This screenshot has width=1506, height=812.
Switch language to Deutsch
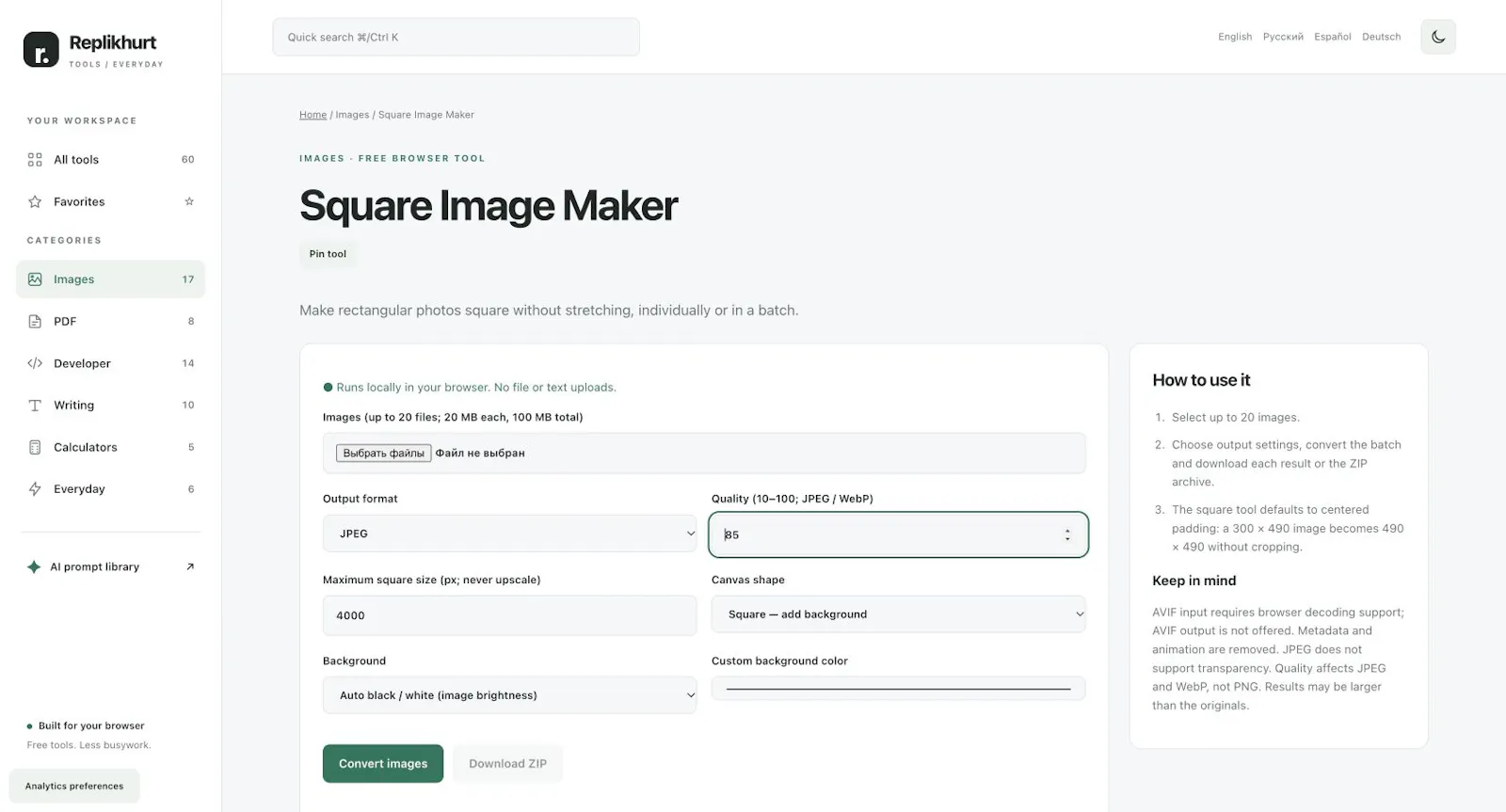(x=1382, y=37)
